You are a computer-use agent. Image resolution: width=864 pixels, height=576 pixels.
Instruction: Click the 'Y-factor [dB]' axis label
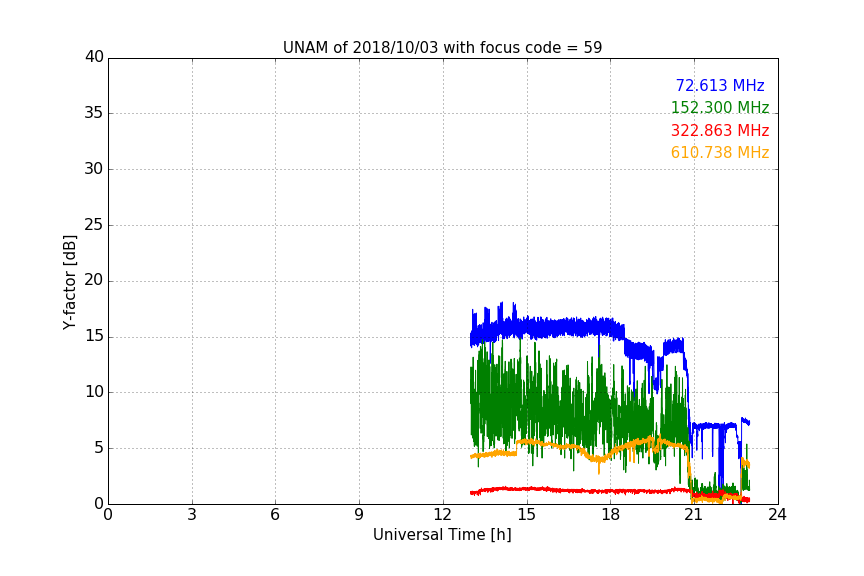69,282
